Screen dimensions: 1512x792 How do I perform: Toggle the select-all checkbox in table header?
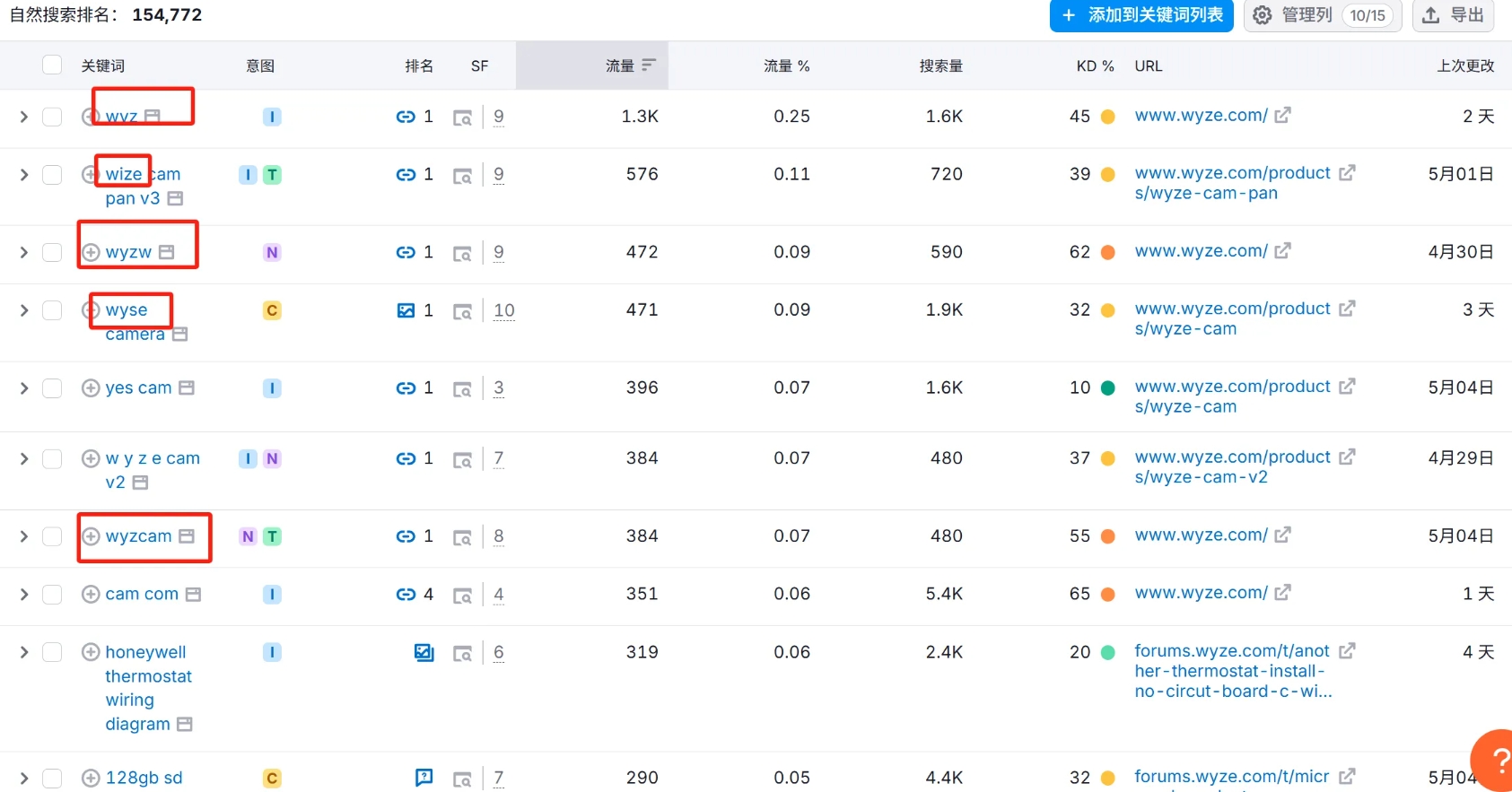tap(52, 65)
